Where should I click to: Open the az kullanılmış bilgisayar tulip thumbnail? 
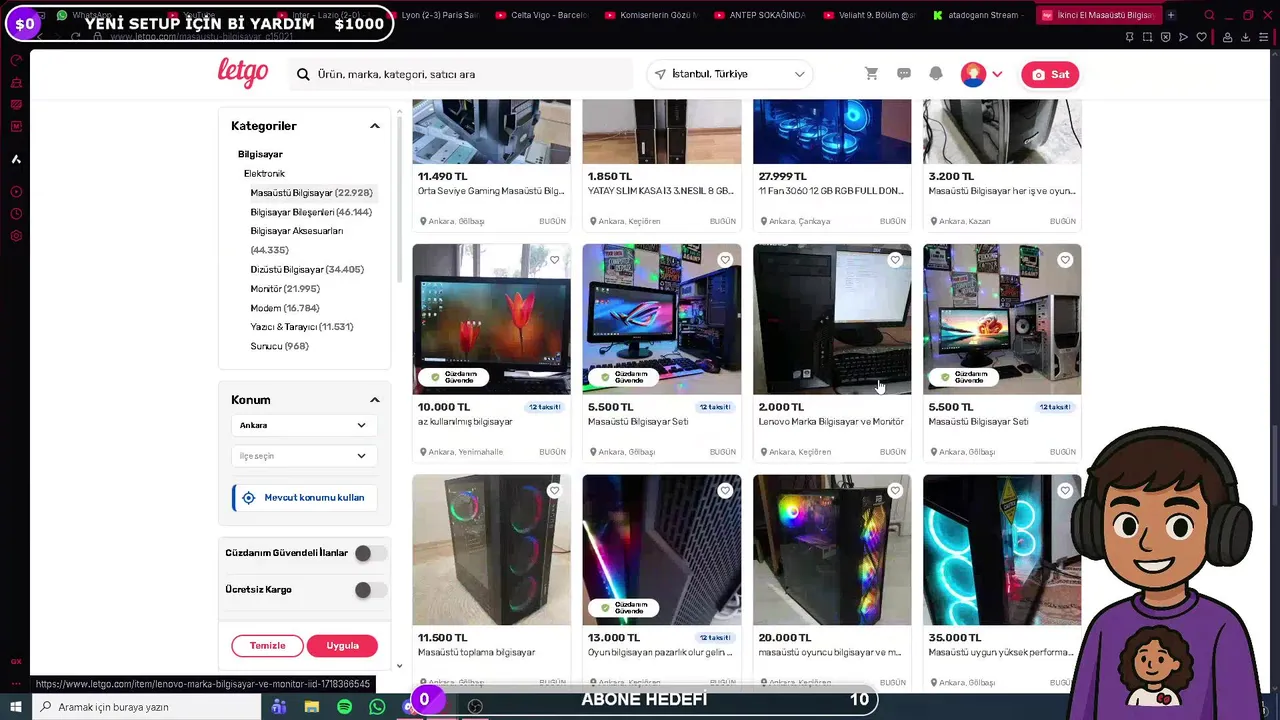[x=491, y=319]
